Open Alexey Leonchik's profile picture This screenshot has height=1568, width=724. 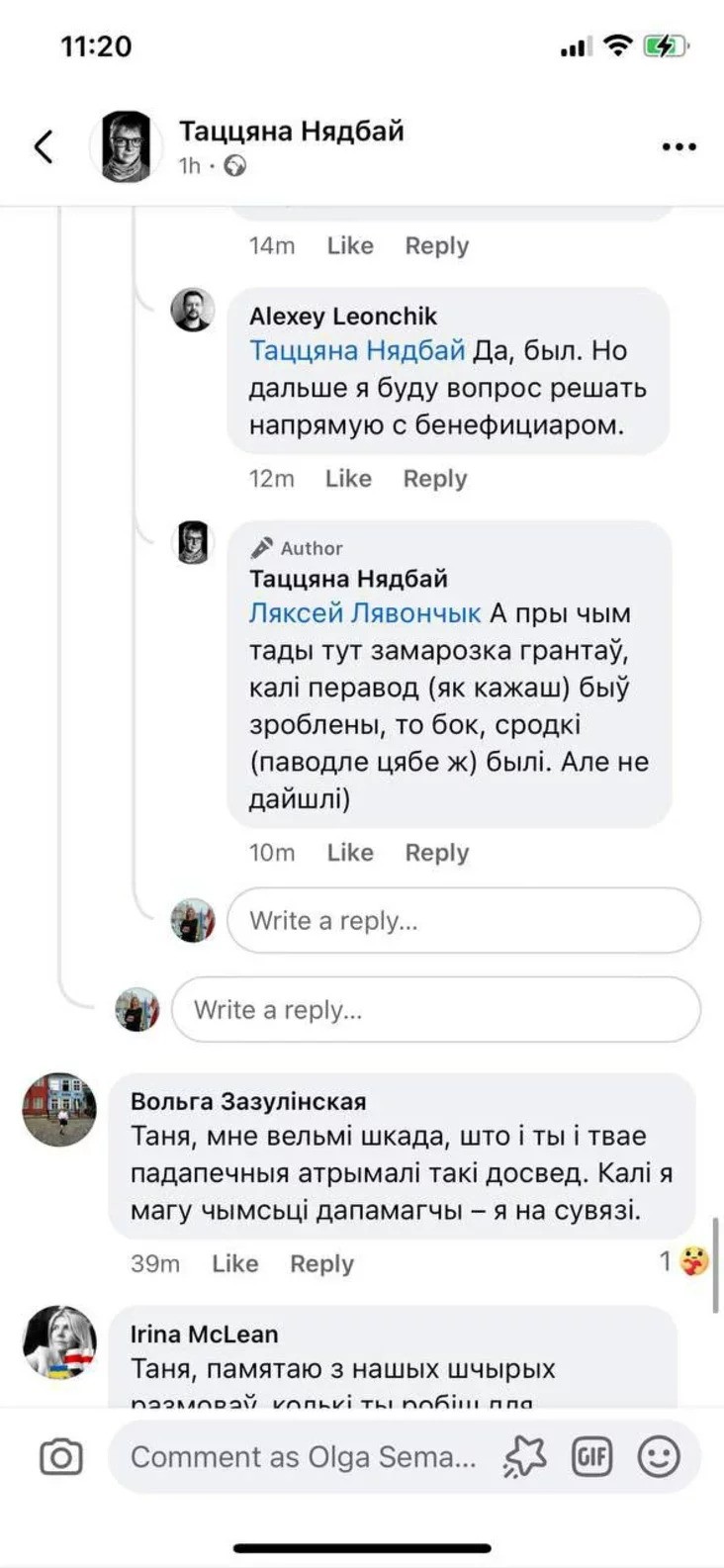[192, 311]
